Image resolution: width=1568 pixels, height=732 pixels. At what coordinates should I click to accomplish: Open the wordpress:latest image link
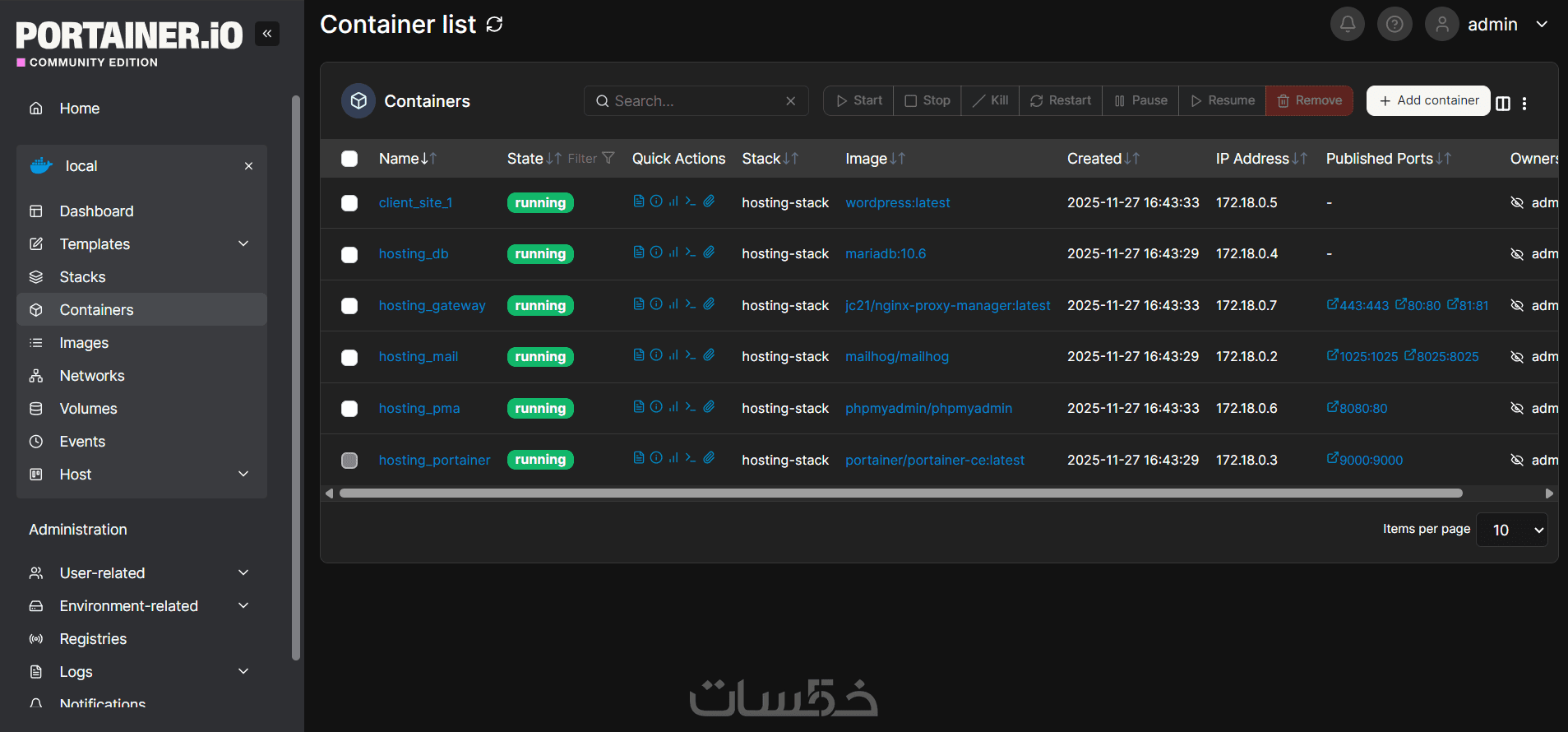click(x=898, y=202)
